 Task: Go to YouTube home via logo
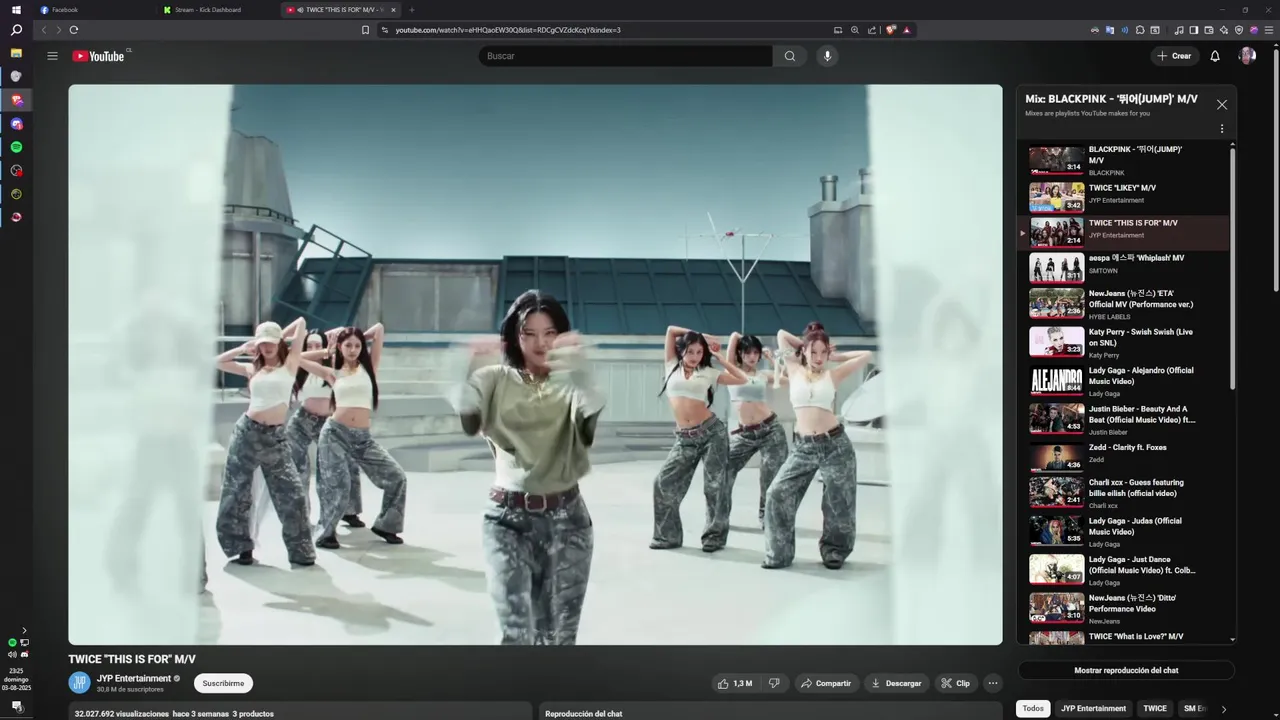click(98, 56)
